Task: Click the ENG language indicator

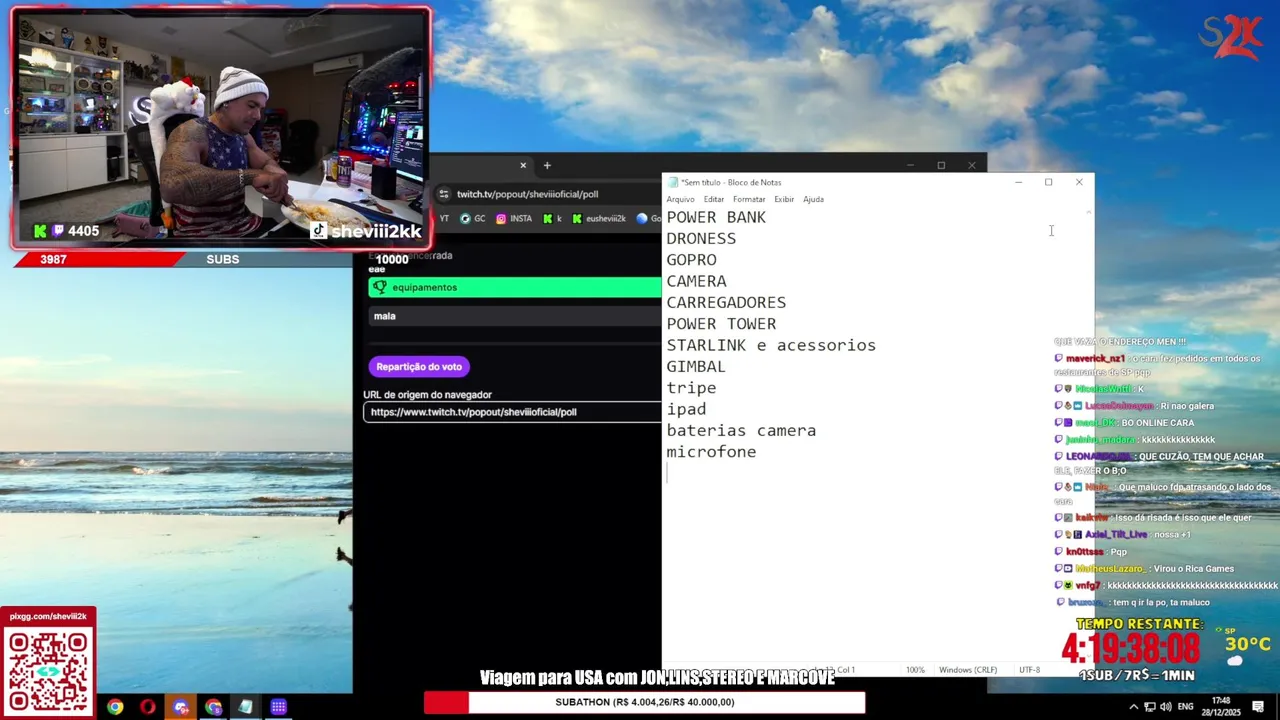Action: tap(1185, 707)
